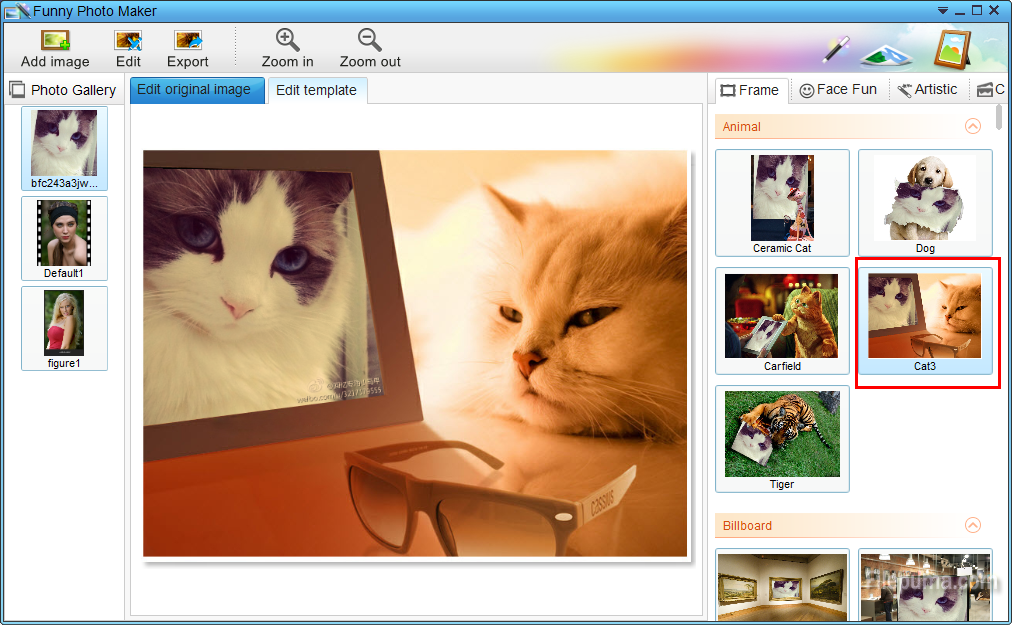Image resolution: width=1012 pixels, height=625 pixels.
Task: Open the title bar dropdown arrow menu
Action: [x=941, y=10]
